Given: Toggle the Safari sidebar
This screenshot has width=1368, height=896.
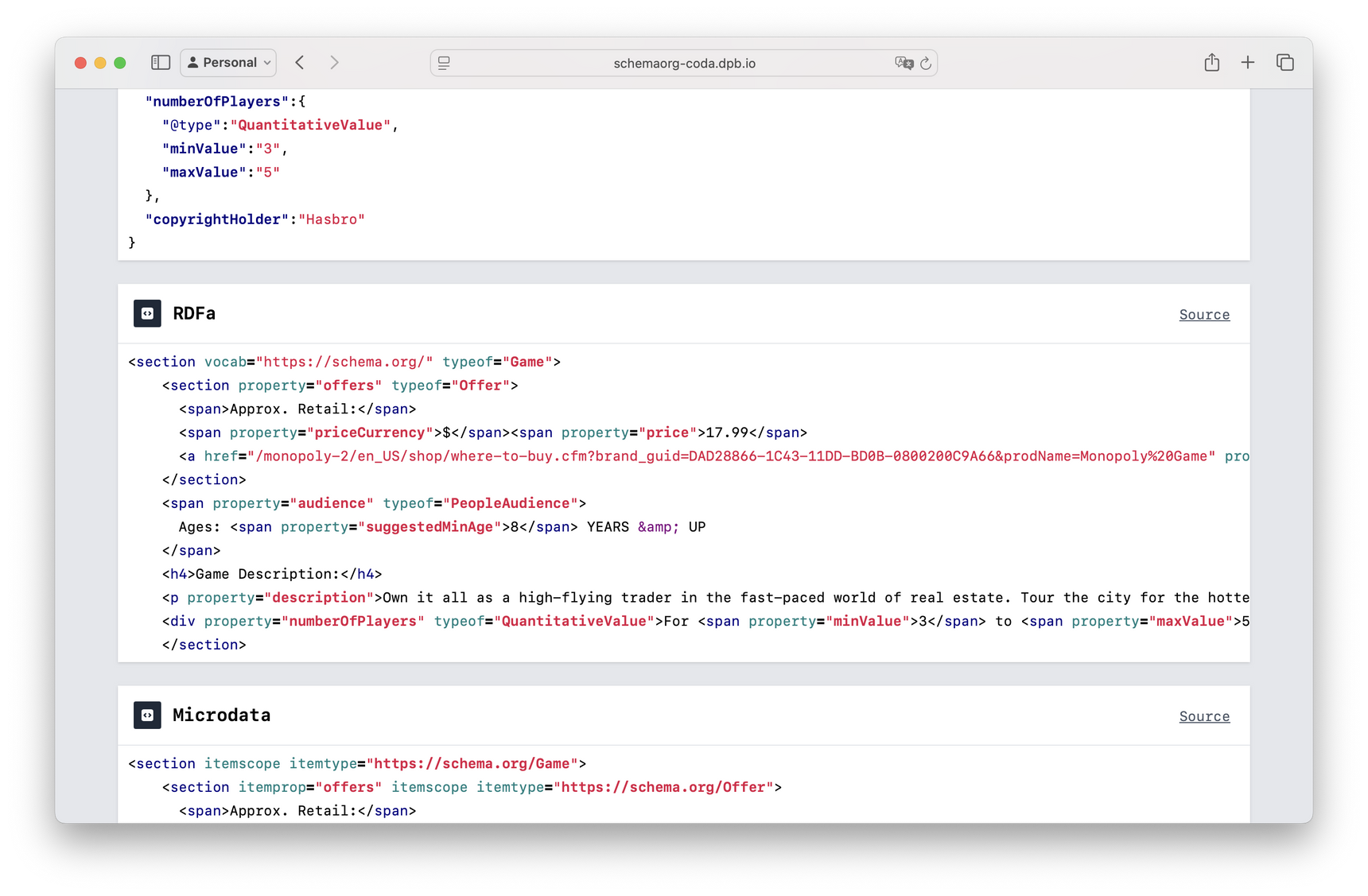Looking at the screenshot, I should [161, 62].
